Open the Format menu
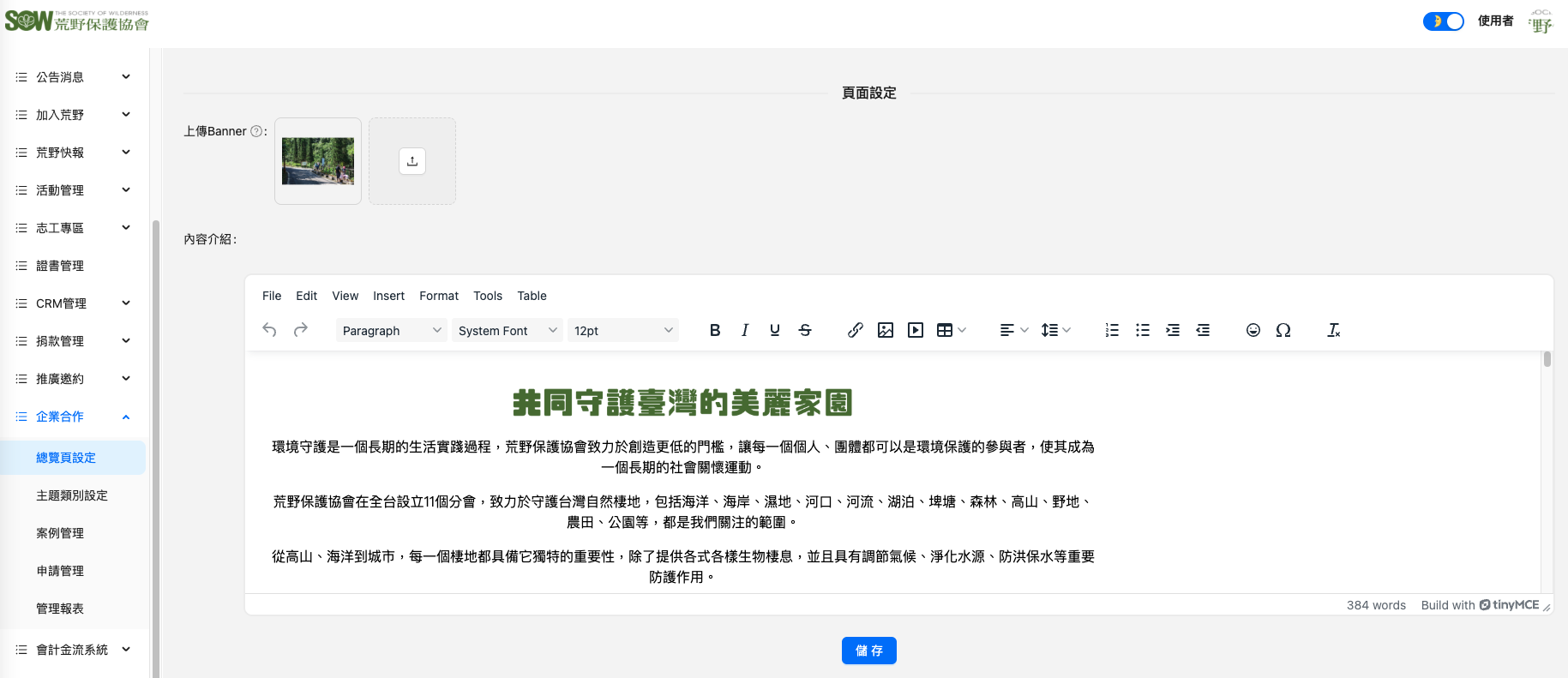Screen dimensions: 1568x678 coord(439,296)
